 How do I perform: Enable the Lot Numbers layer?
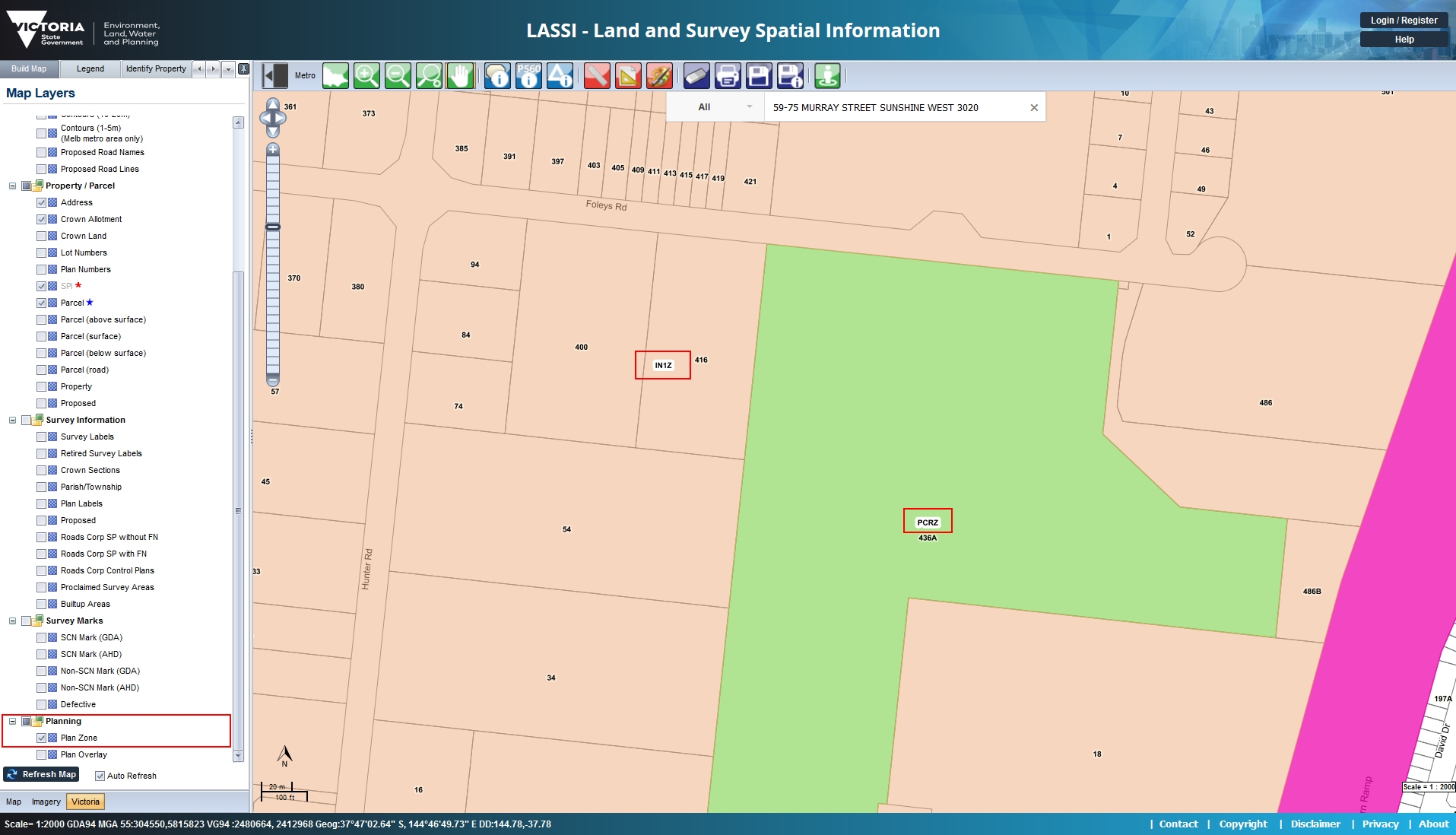point(41,252)
